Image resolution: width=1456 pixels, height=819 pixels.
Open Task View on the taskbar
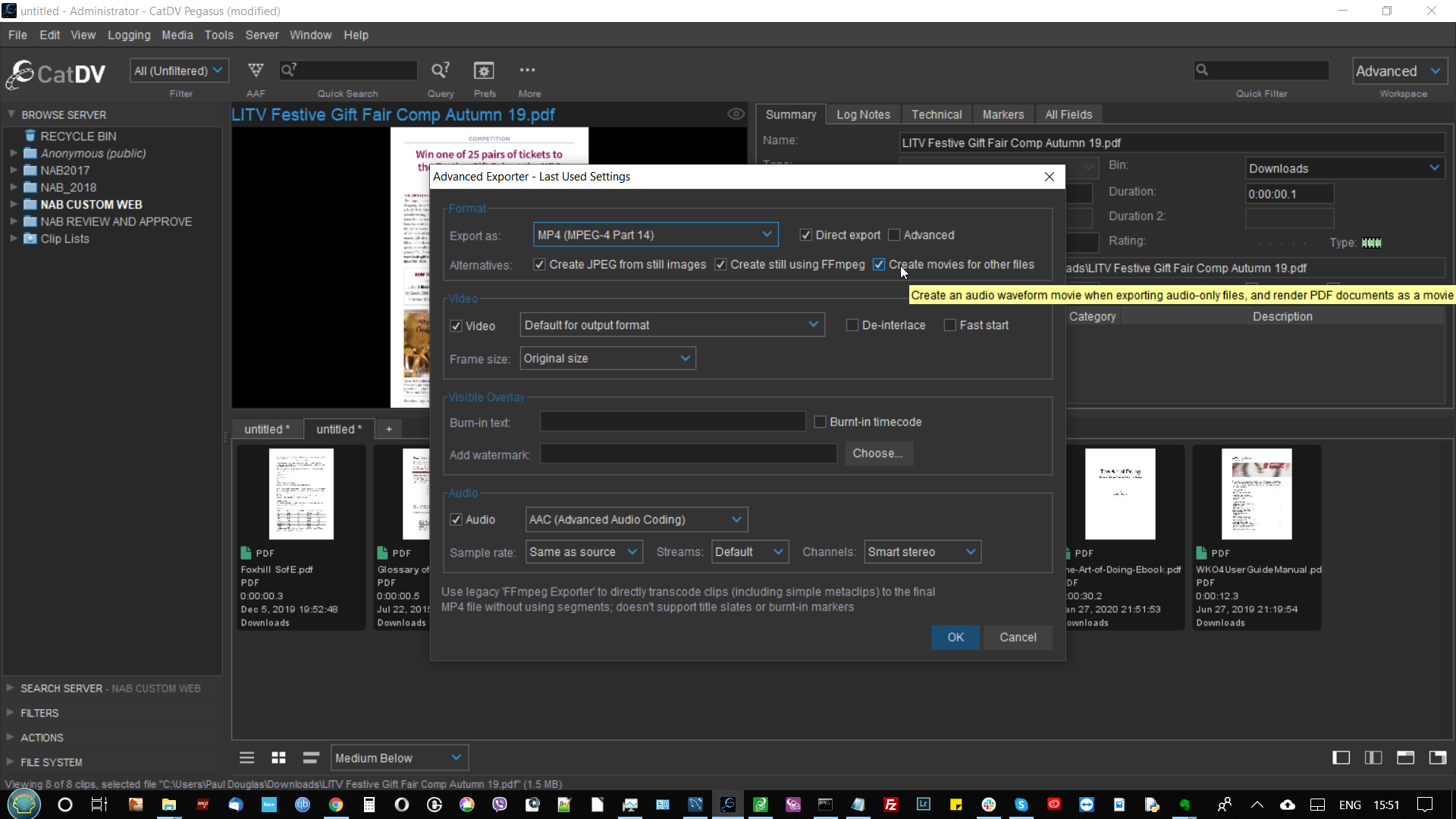pyautogui.click(x=99, y=805)
